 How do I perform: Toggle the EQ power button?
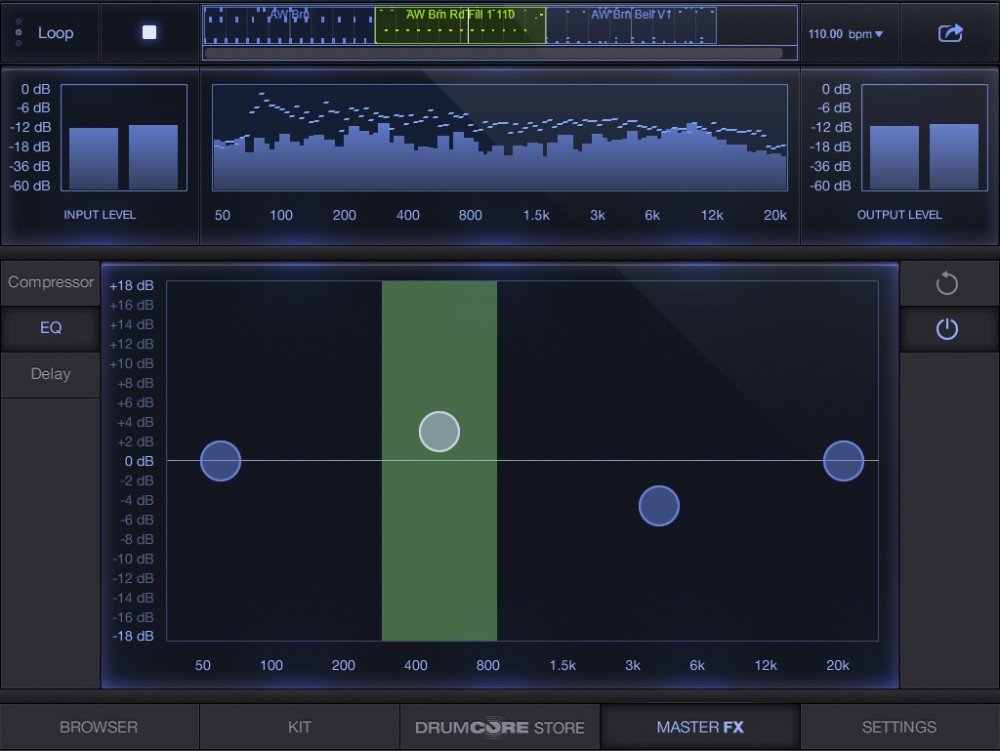tap(947, 329)
